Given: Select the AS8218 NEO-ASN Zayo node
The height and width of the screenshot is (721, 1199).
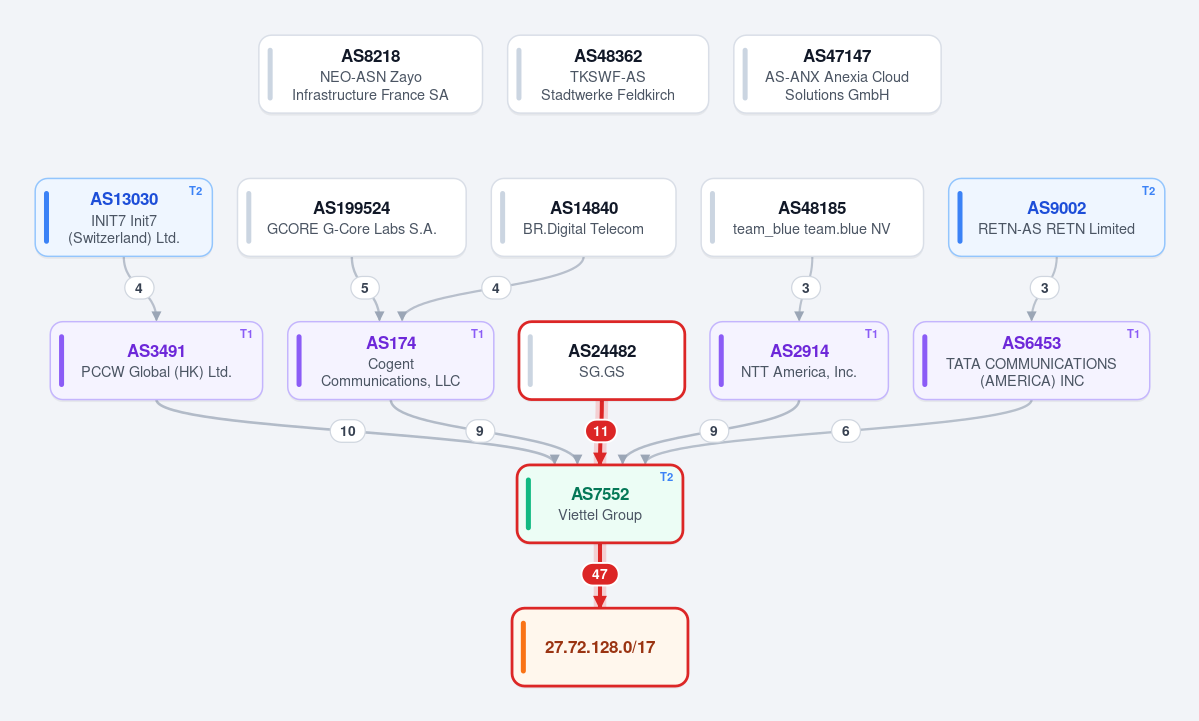Looking at the screenshot, I should pyautogui.click(x=370, y=74).
